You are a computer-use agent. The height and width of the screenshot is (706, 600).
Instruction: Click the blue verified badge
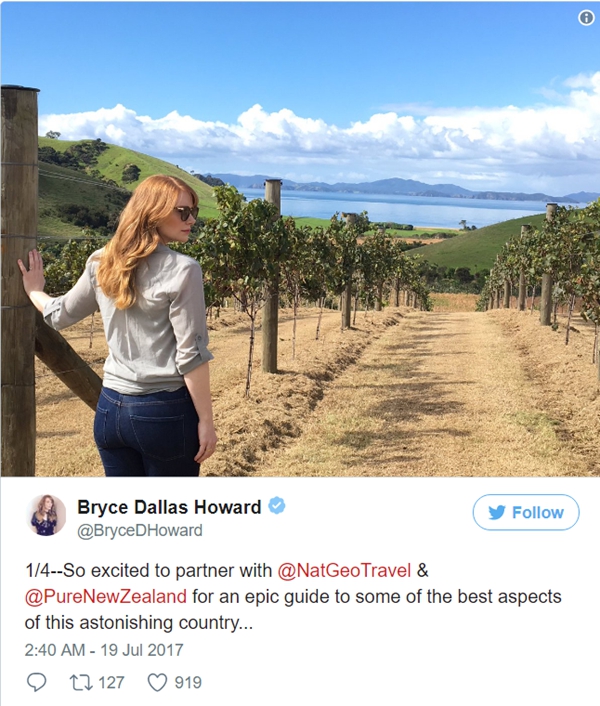277,506
